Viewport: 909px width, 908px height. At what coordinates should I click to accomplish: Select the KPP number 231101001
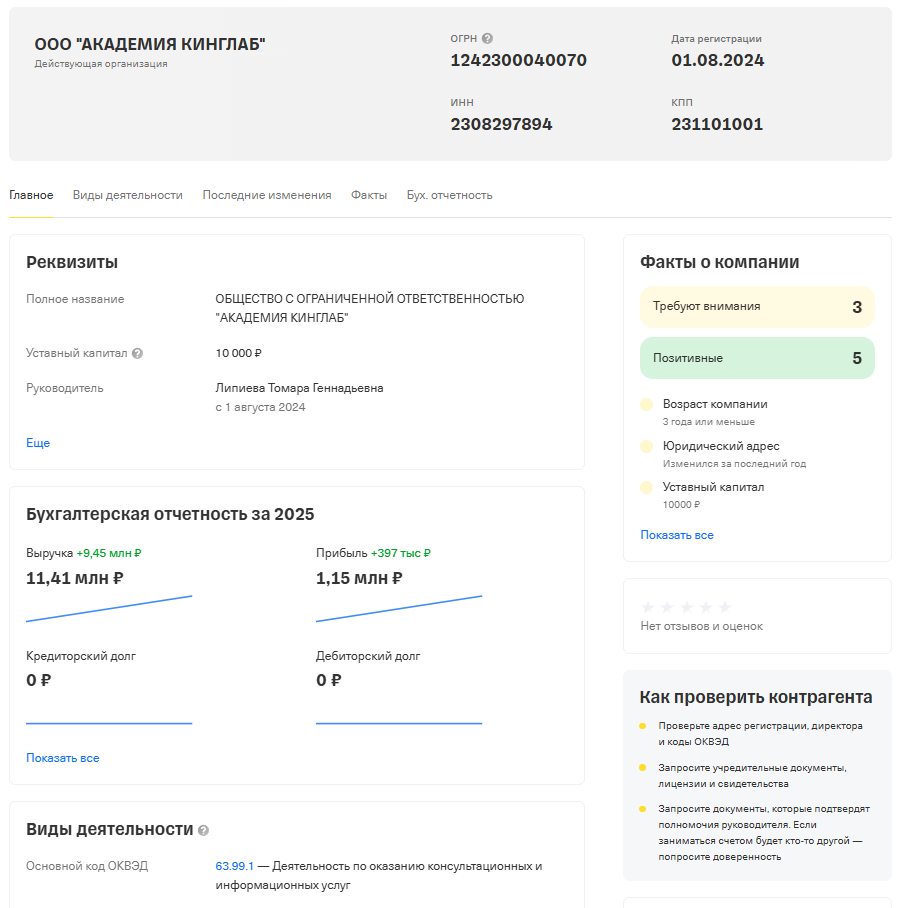tap(717, 124)
